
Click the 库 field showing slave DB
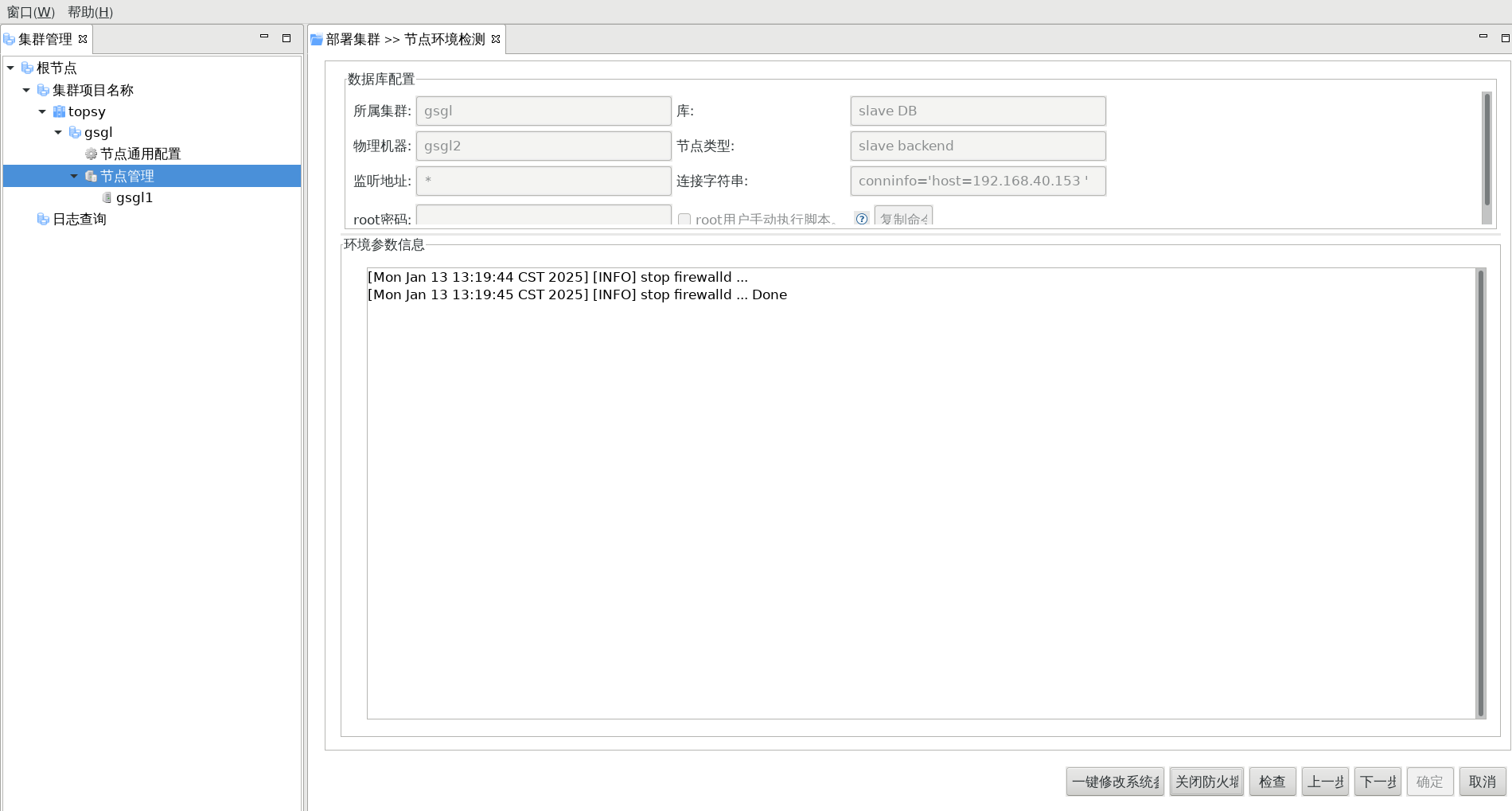(978, 111)
